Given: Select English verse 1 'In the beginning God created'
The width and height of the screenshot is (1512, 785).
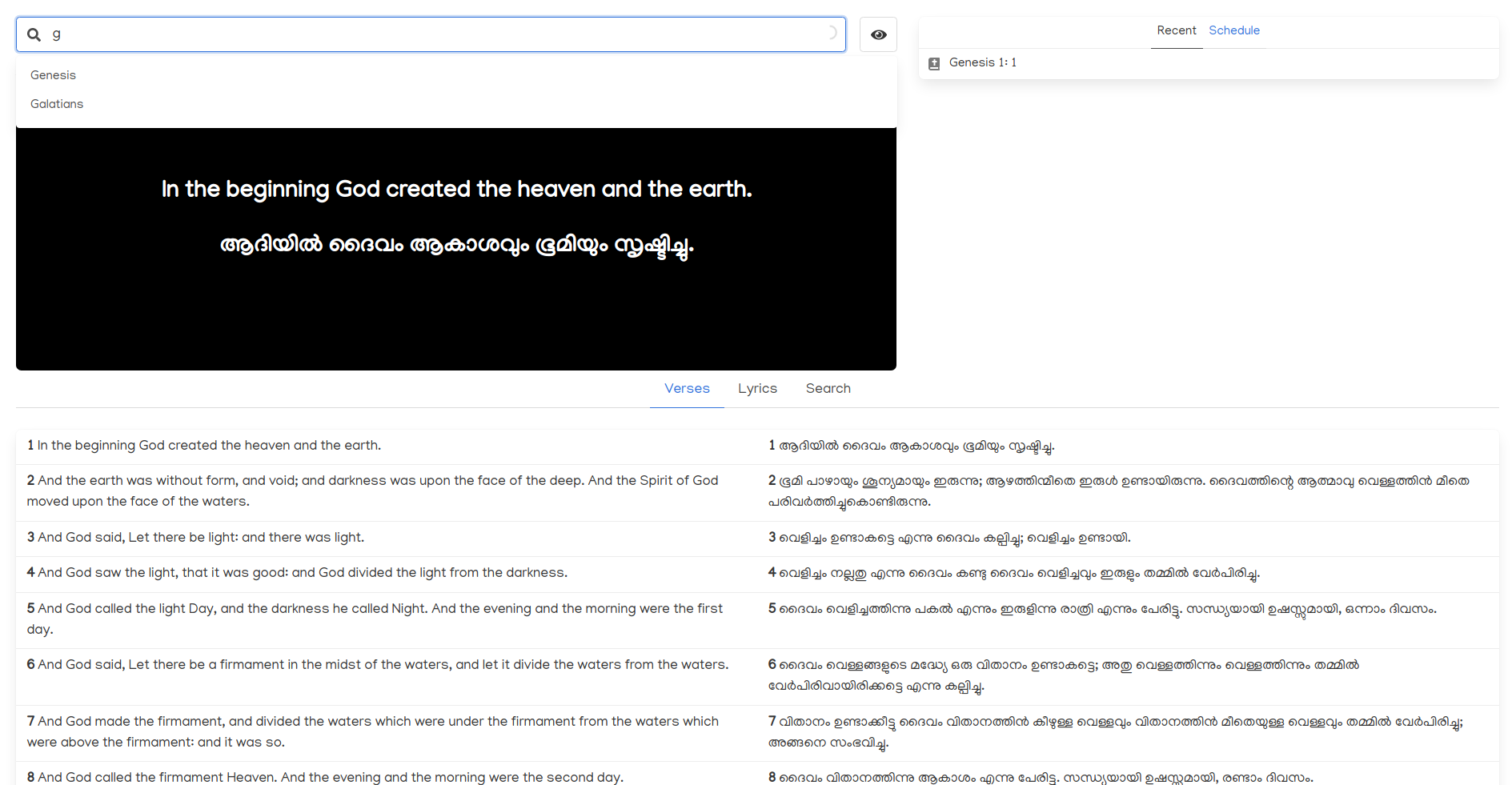Looking at the screenshot, I should click(387, 446).
